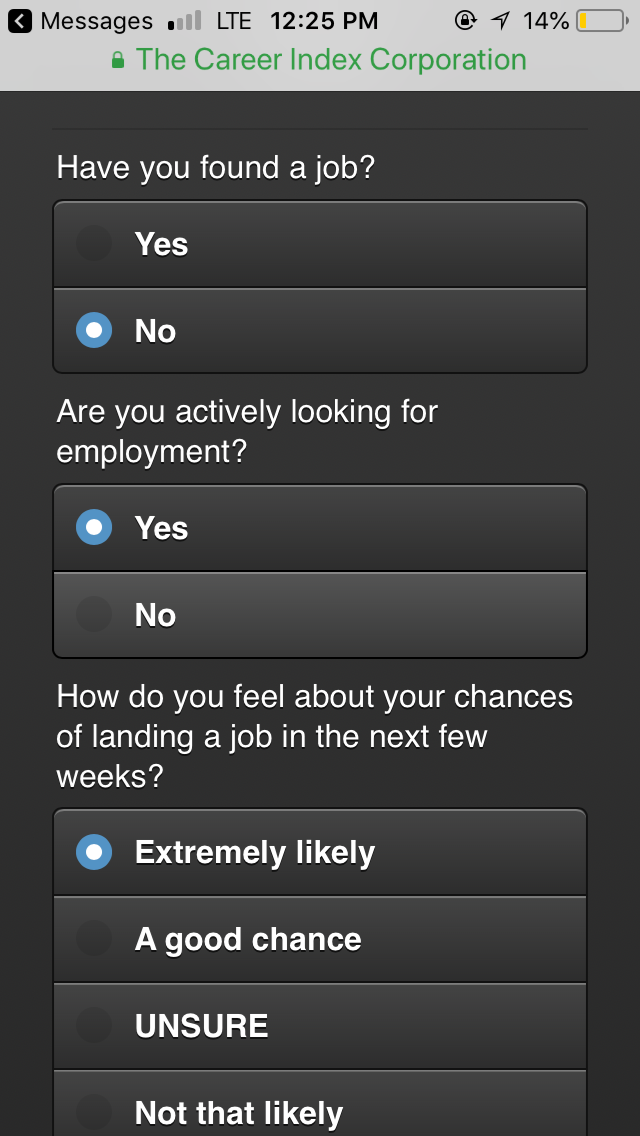Tap the rotation lock status icon
640x1136 pixels.
tap(464, 20)
